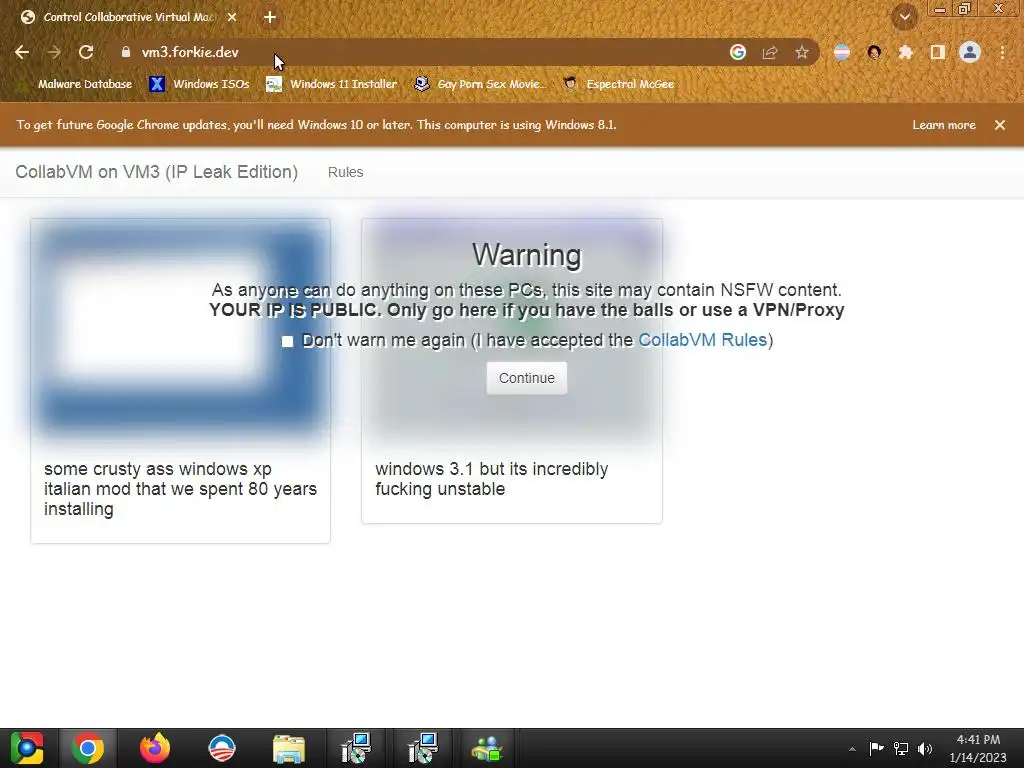This screenshot has width=1024, height=768.
Task: Show hidden system tray icons
Action: pyautogui.click(x=852, y=749)
